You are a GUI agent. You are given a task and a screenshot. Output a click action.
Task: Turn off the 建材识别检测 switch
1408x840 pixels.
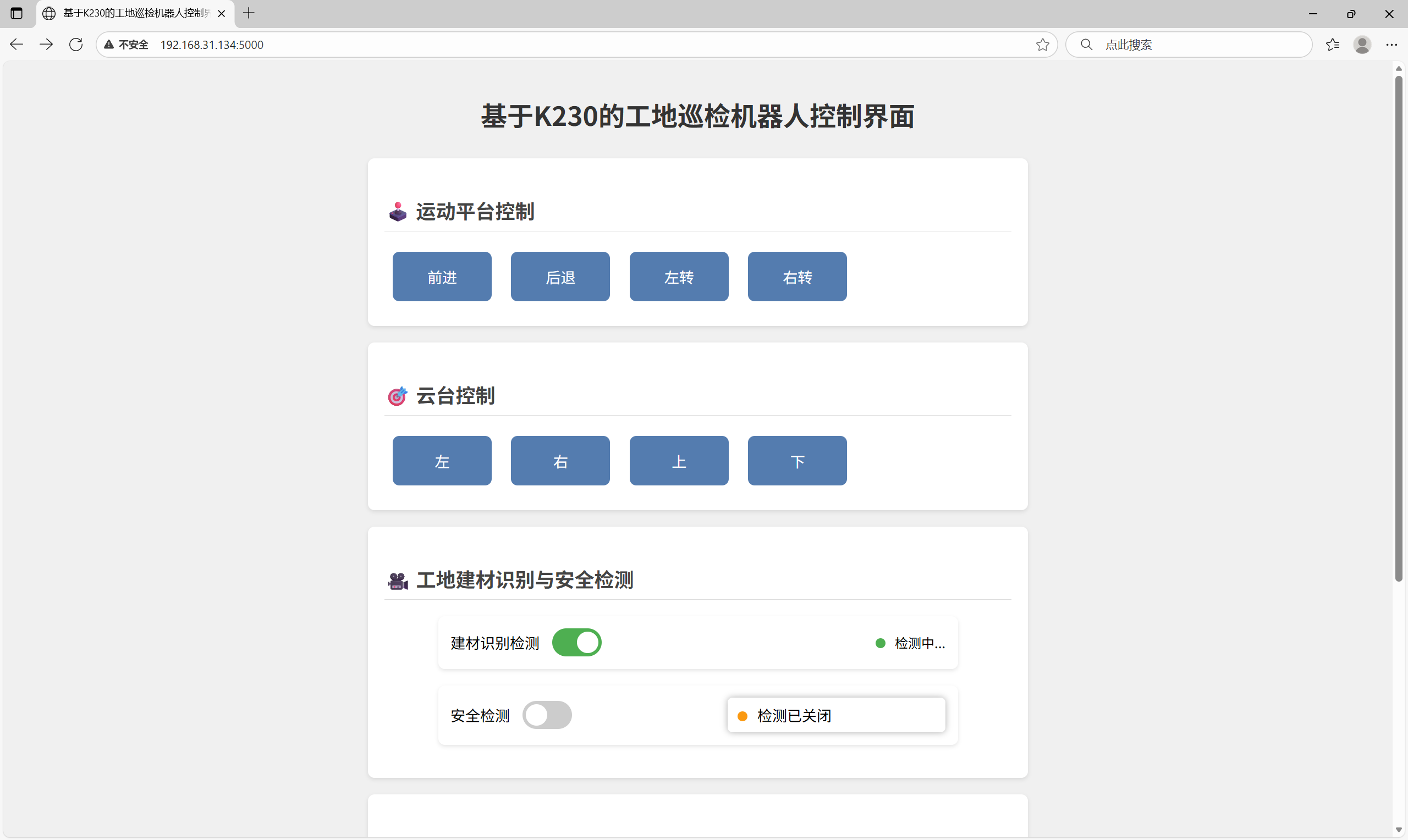click(576, 643)
